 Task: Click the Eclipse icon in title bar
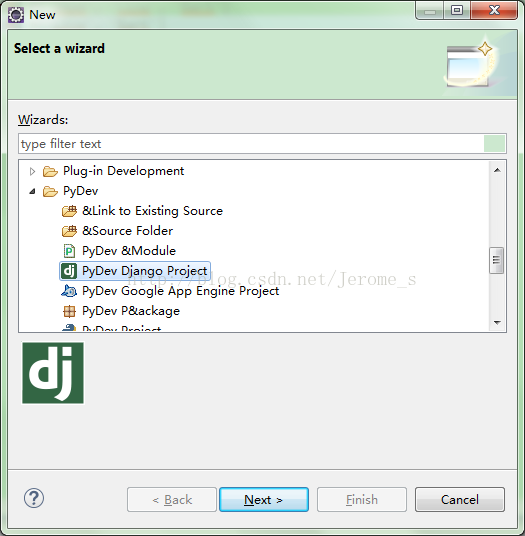click(x=16, y=15)
